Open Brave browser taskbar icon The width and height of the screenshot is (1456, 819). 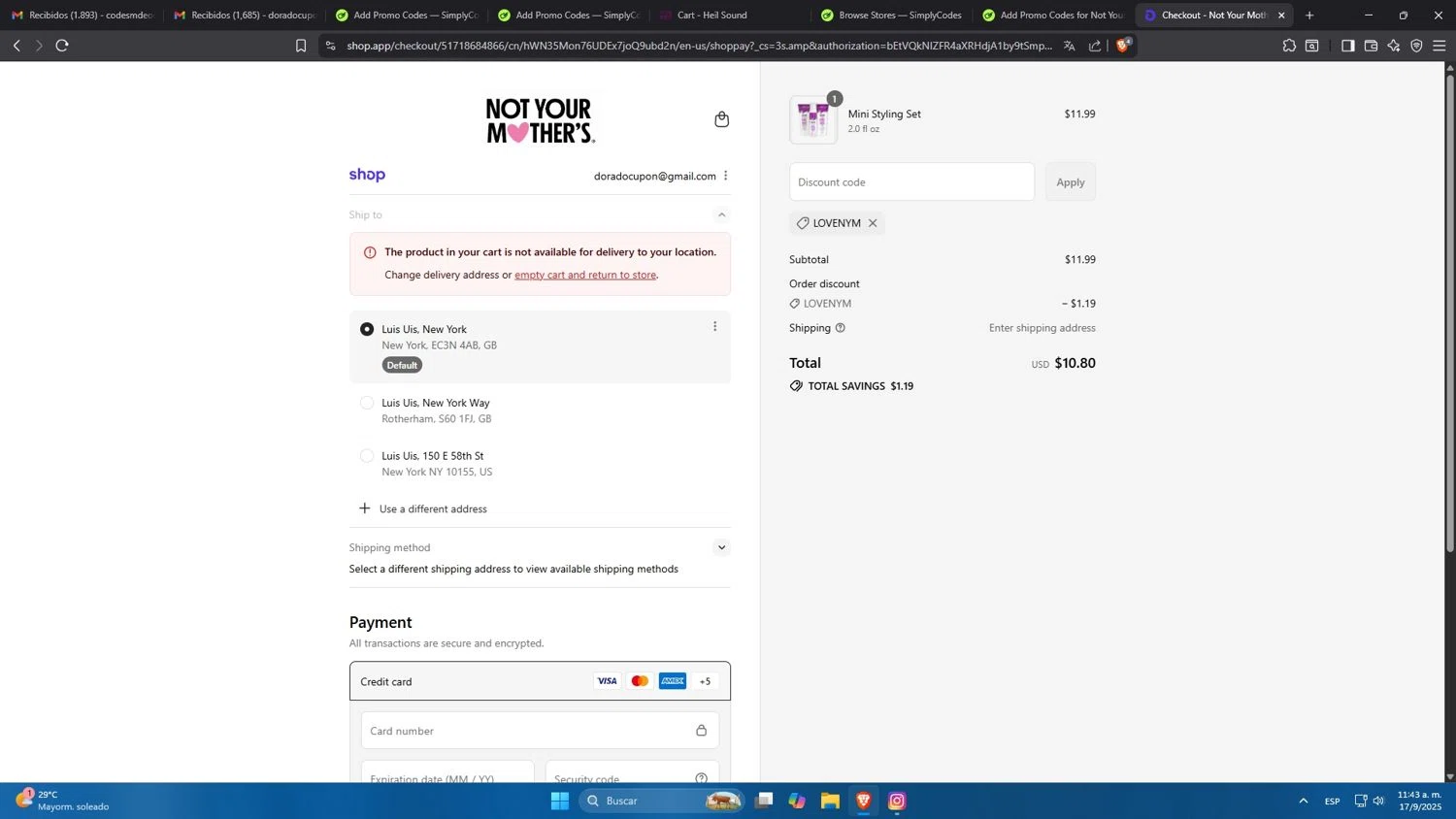(863, 801)
